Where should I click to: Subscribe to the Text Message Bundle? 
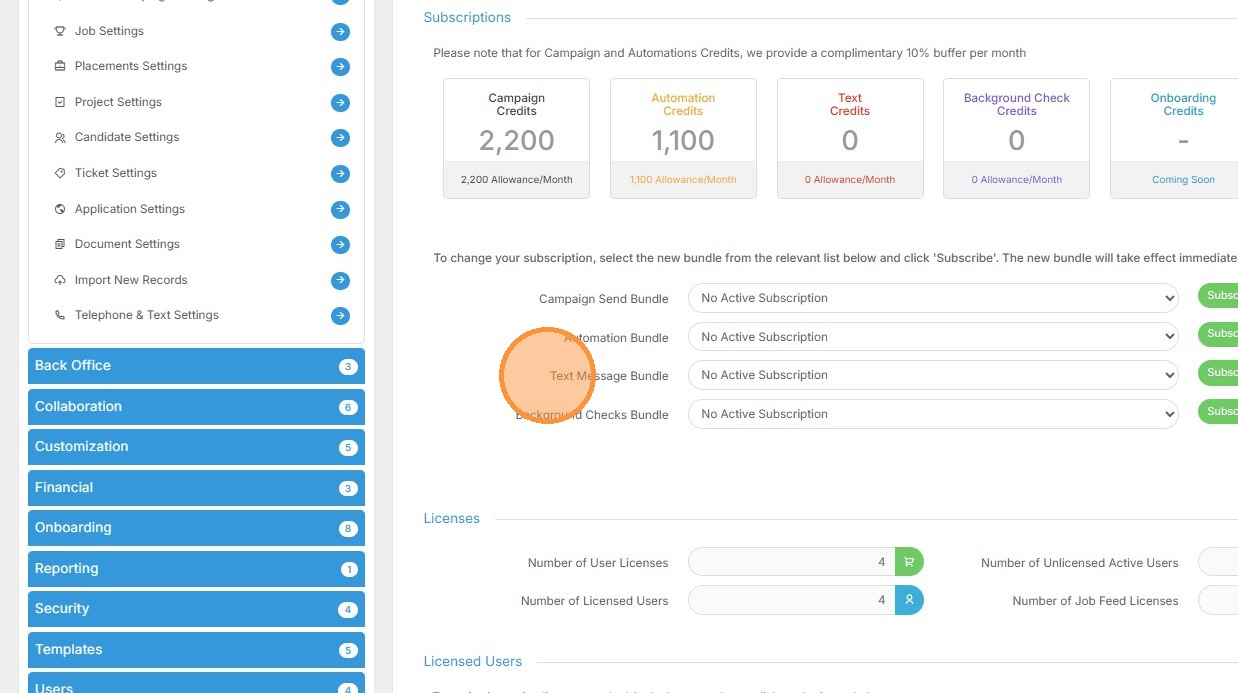tap(1219, 373)
